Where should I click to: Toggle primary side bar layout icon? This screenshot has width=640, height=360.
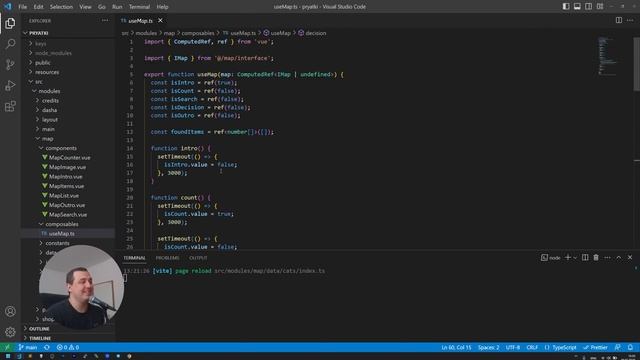[566, 7]
